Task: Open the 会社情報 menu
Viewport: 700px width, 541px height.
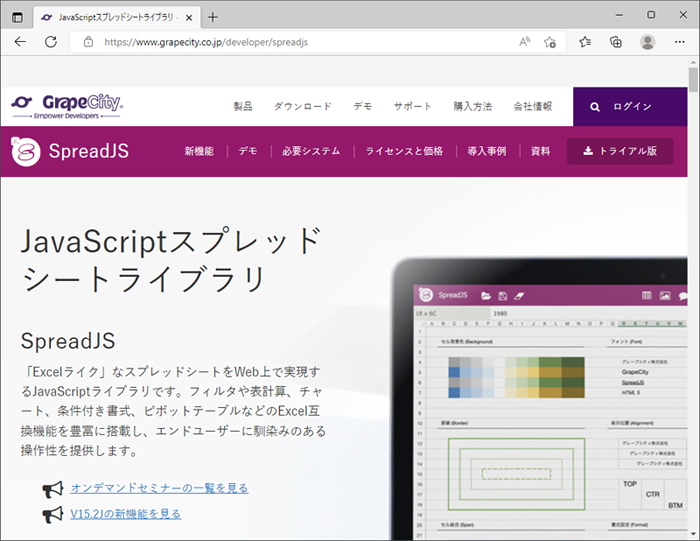Action: point(533,106)
